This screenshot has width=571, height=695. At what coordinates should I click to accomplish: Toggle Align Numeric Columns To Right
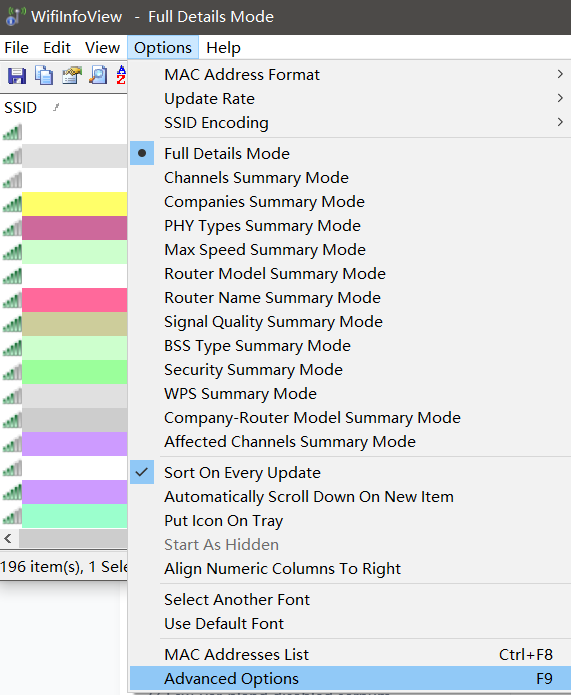(x=350, y=568)
